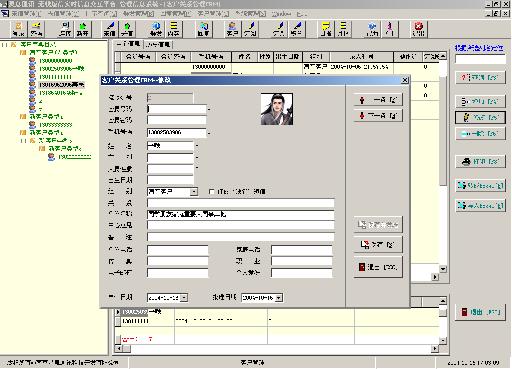Screen dimensions: 512x369
Task: Click the first toolbar icon at far left
Action: pos(18,29)
